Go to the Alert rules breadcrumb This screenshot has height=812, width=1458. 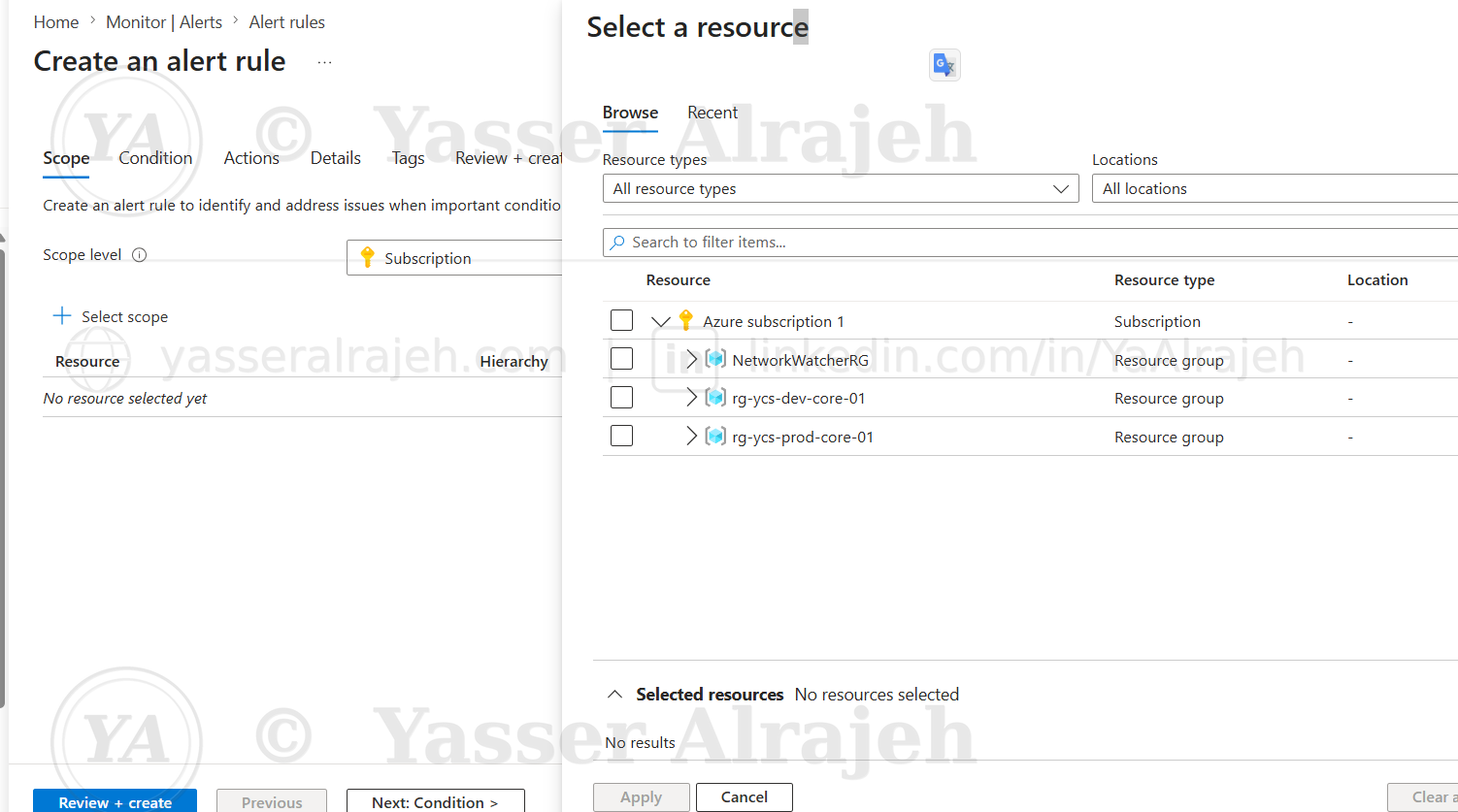(x=287, y=22)
